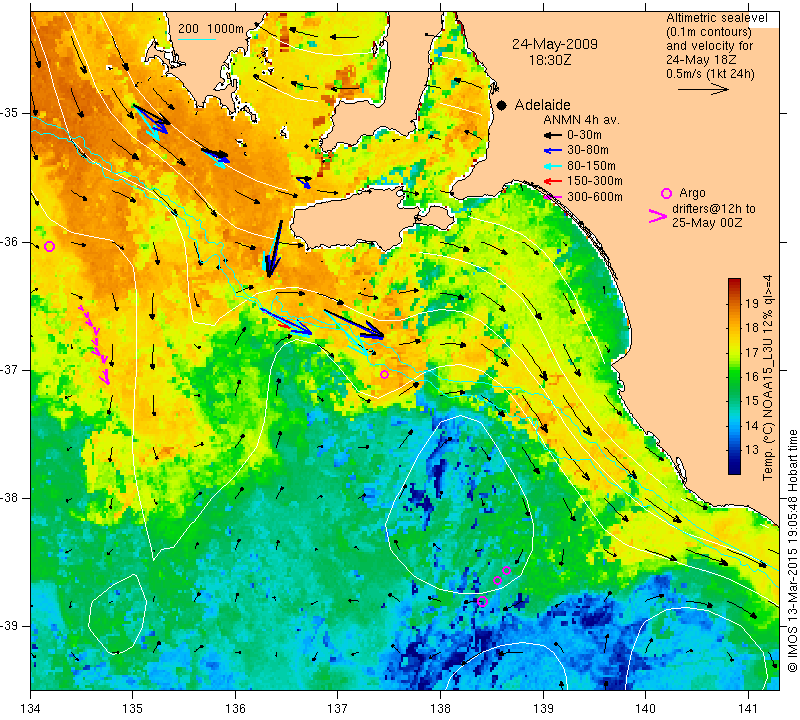The image size is (800, 720).
Task: Click the '0-30m' depth label
Action: click(x=584, y=135)
